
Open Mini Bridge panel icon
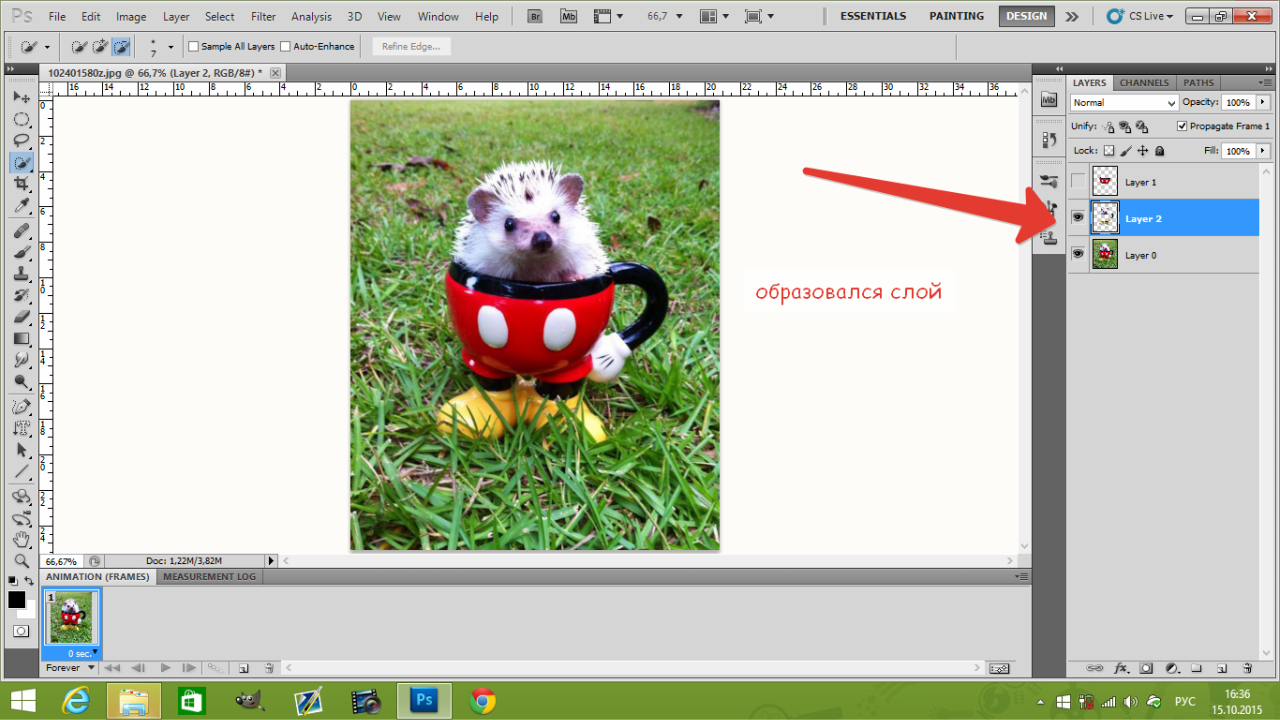1049,100
